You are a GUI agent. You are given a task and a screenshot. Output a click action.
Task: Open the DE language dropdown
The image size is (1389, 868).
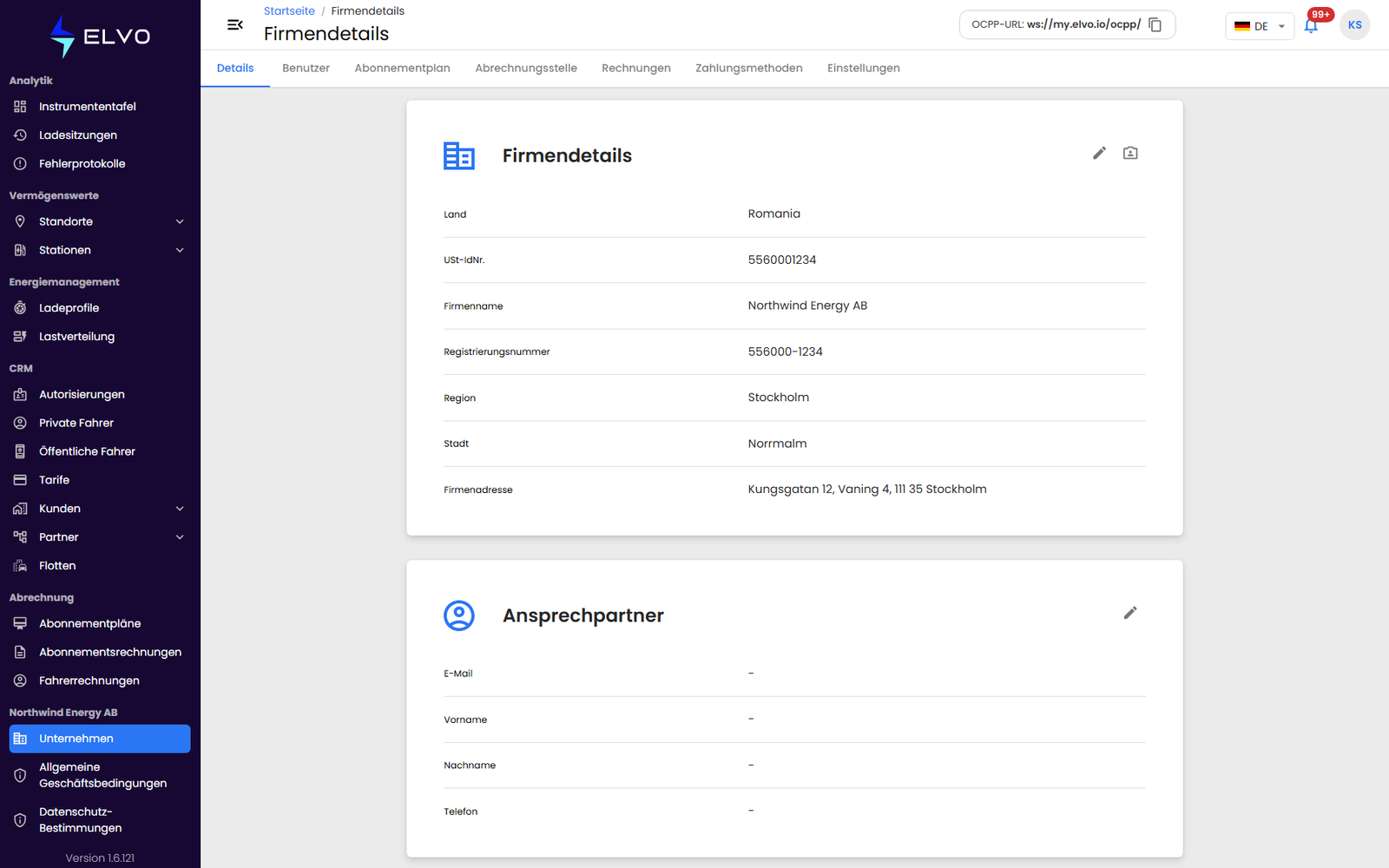[x=1260, y=26]
